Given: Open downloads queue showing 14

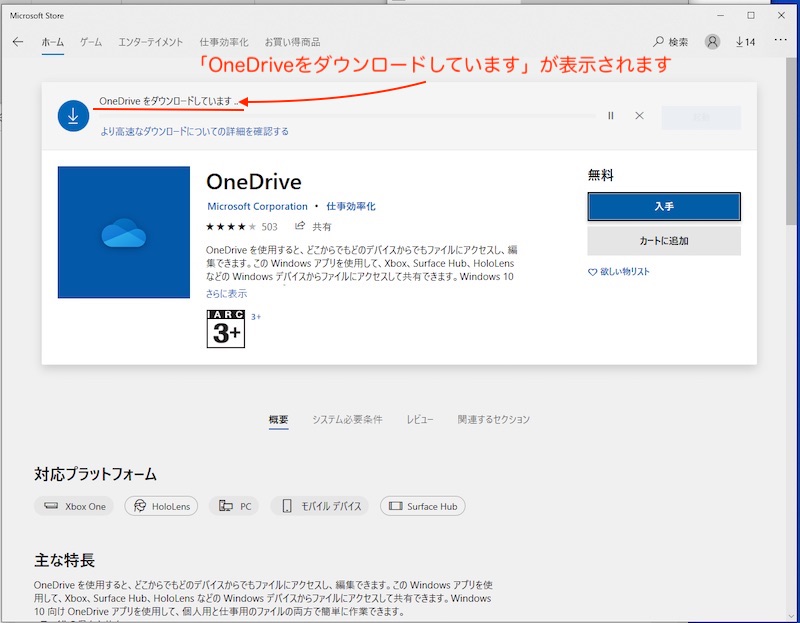Looking at the screenshot, I should click(x=745, y=42).
